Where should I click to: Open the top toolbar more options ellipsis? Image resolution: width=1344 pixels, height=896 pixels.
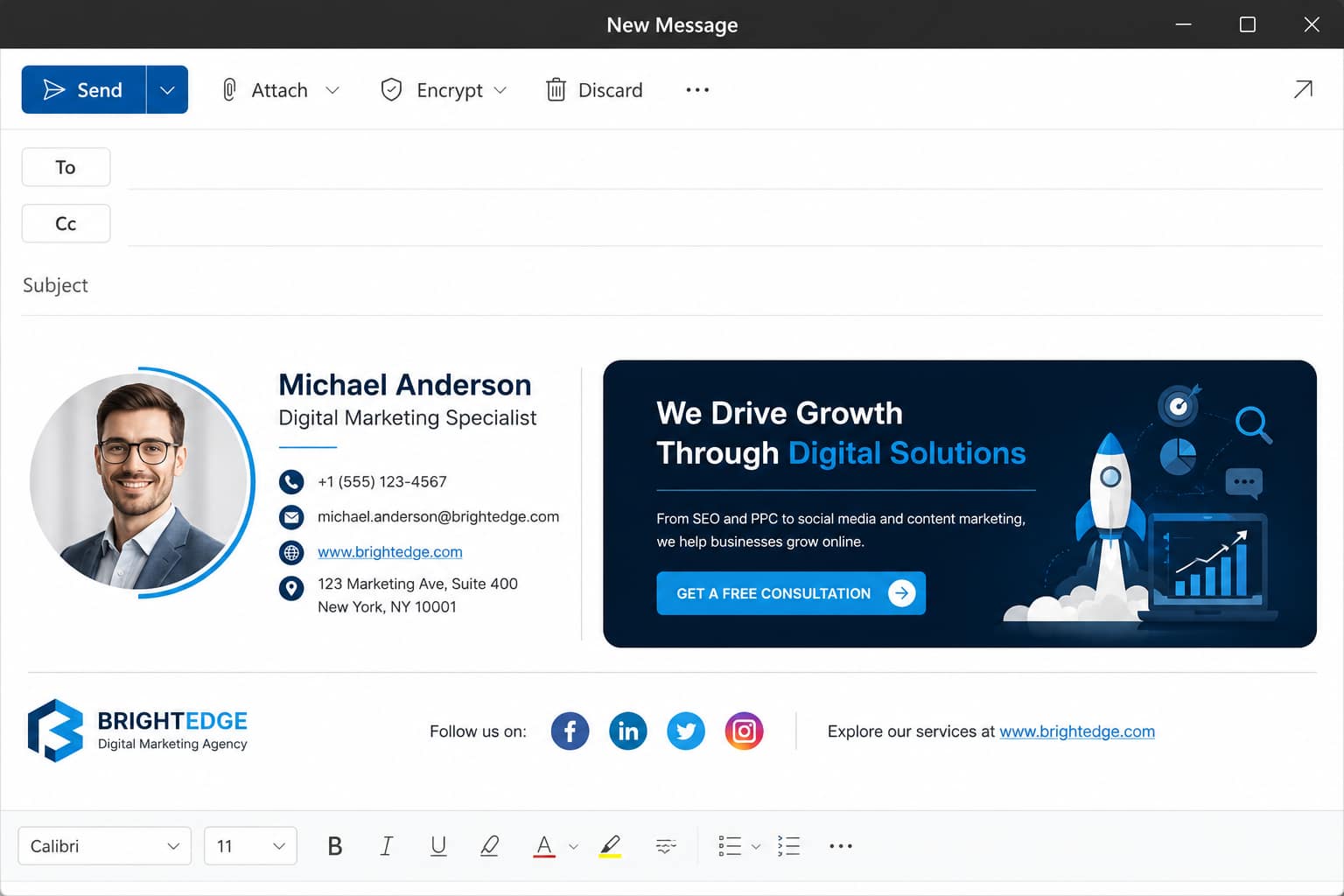(x=697, y=89)
